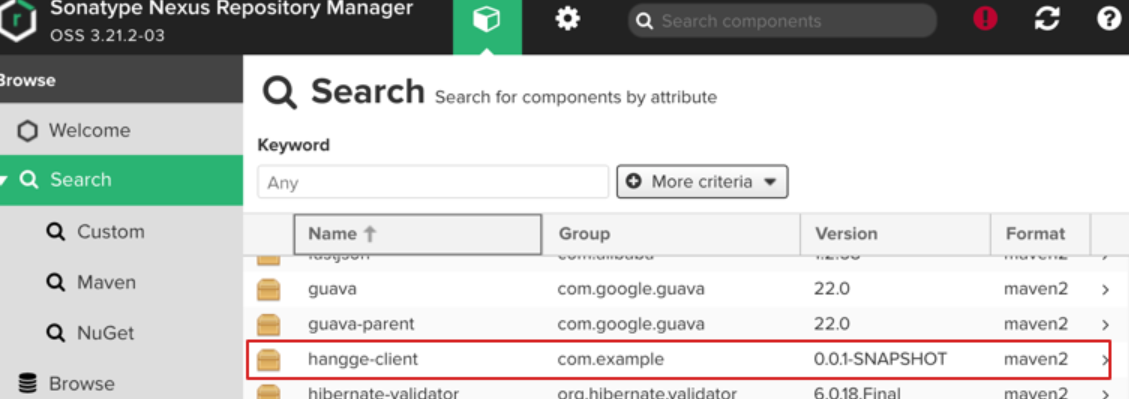
Task: Open the Browse cube icon in header
Action: click(x=487, y=20)
